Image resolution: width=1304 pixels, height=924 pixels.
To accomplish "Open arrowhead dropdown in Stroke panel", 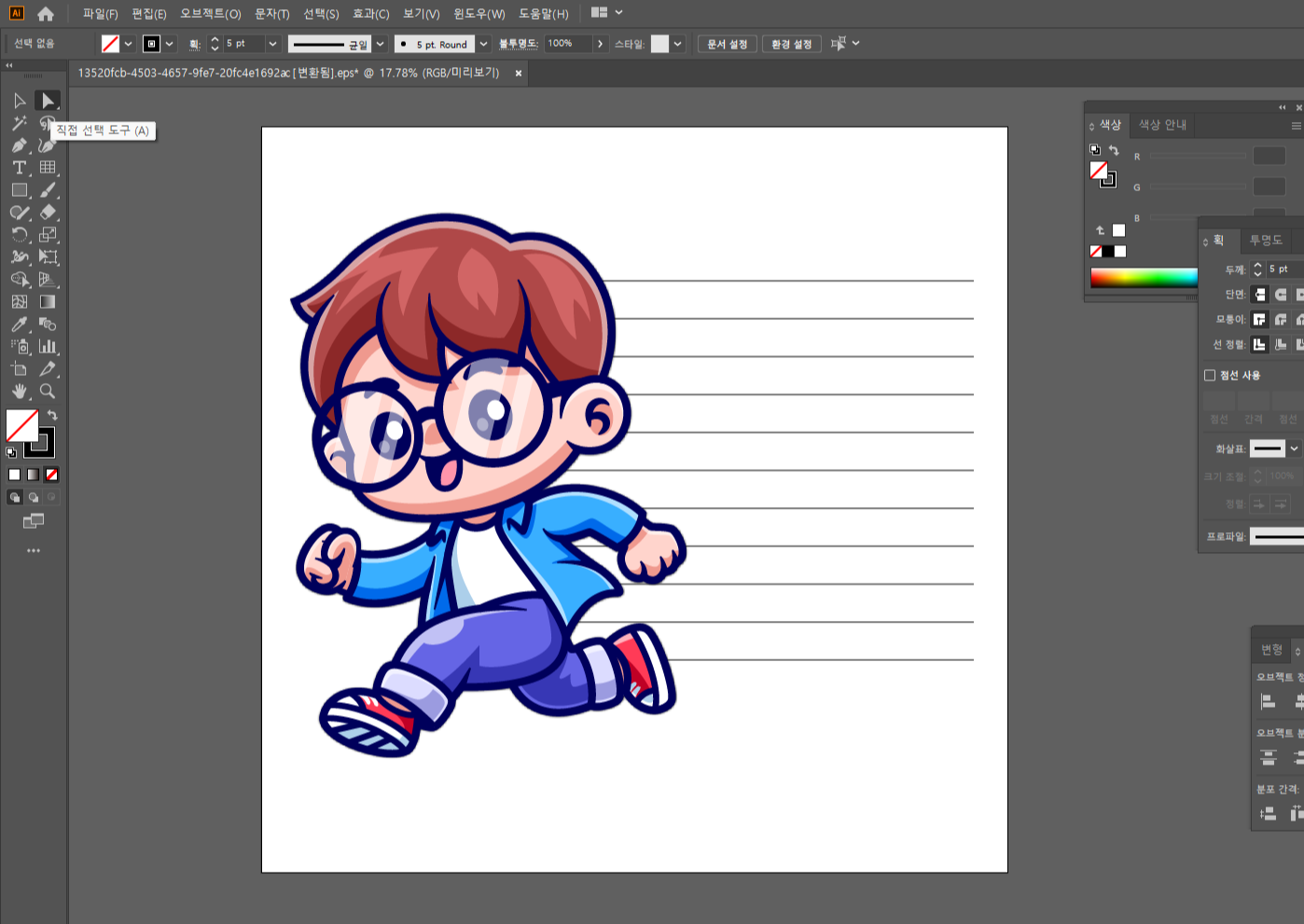I will (x=1294, y=448).
